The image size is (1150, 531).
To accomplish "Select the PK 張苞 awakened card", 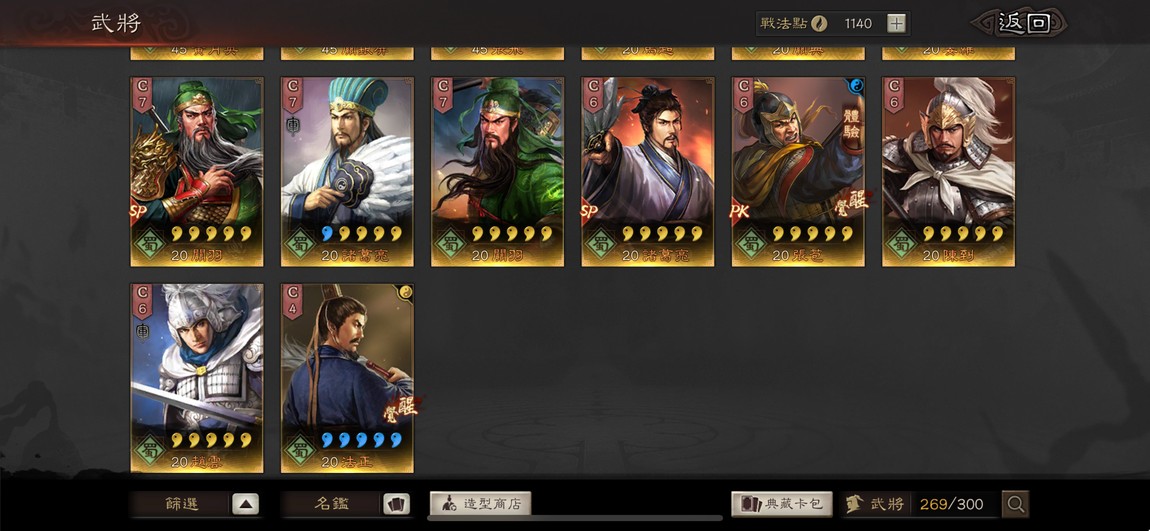I will click(x=798, y=172).
